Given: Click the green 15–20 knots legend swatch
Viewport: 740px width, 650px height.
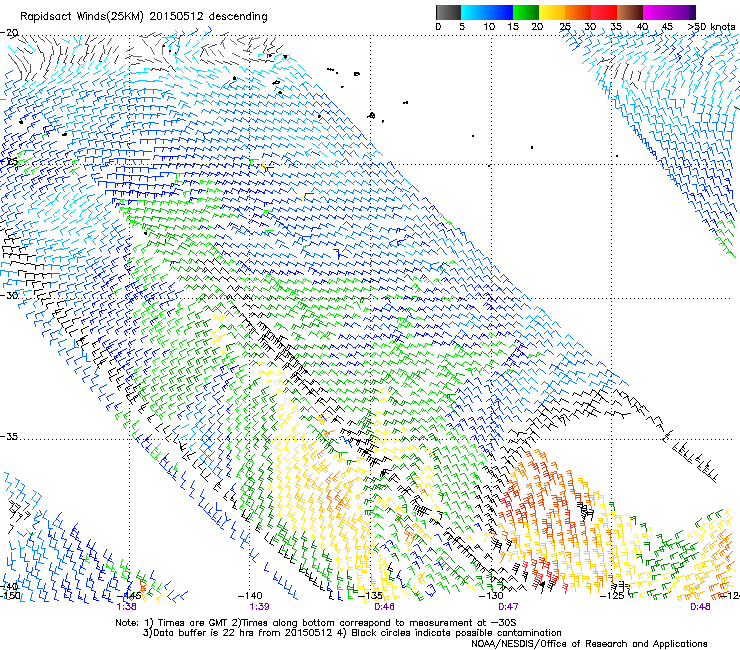Looking at the screenshot, I should tap(526, 12).
